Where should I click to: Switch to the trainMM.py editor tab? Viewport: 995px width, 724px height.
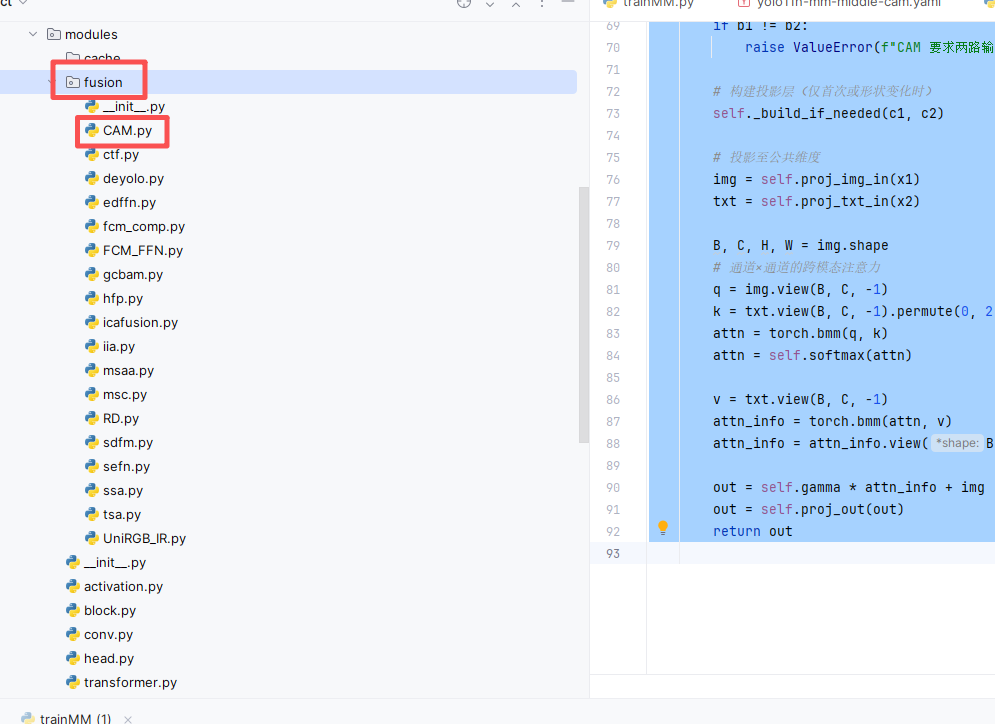coord(649,4)
